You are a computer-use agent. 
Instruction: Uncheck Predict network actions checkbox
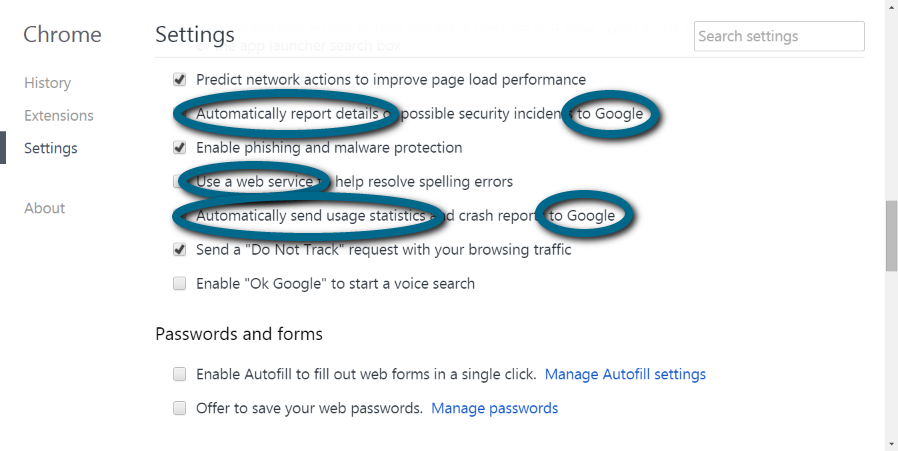180,79
